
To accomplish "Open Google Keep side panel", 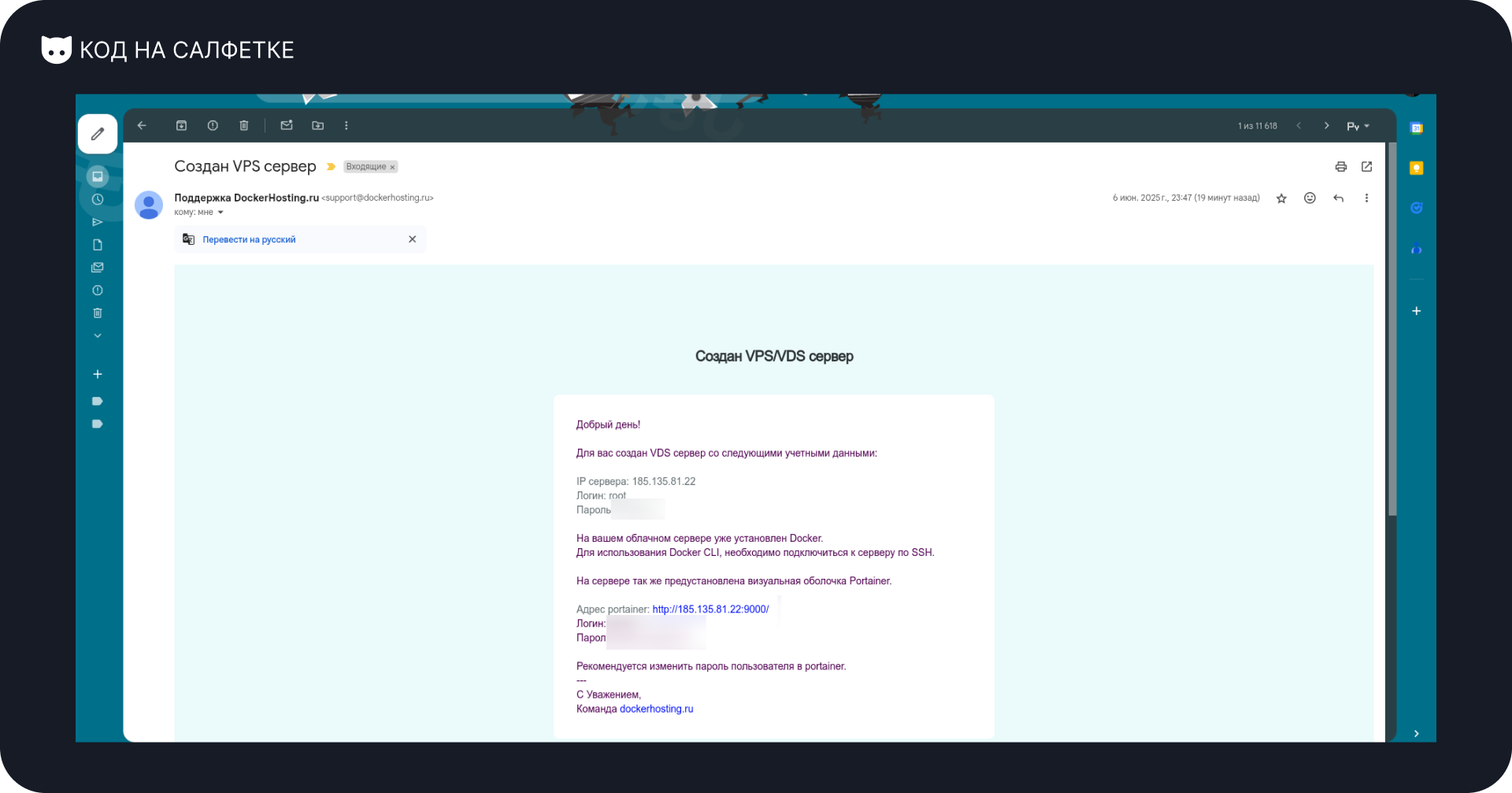I will [x=1416, y=168].
